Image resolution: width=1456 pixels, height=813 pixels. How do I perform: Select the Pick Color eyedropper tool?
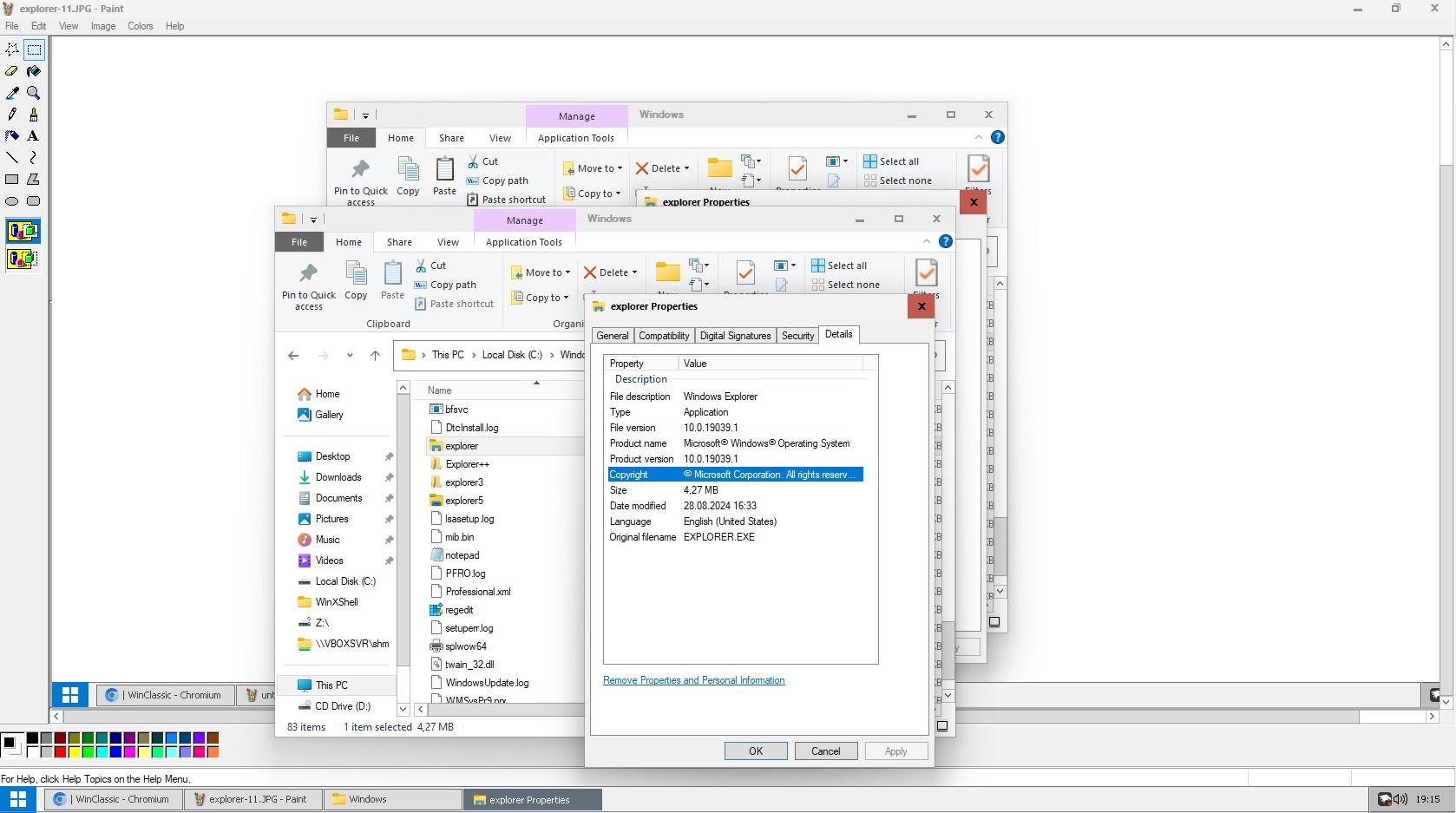coord(12,93)
